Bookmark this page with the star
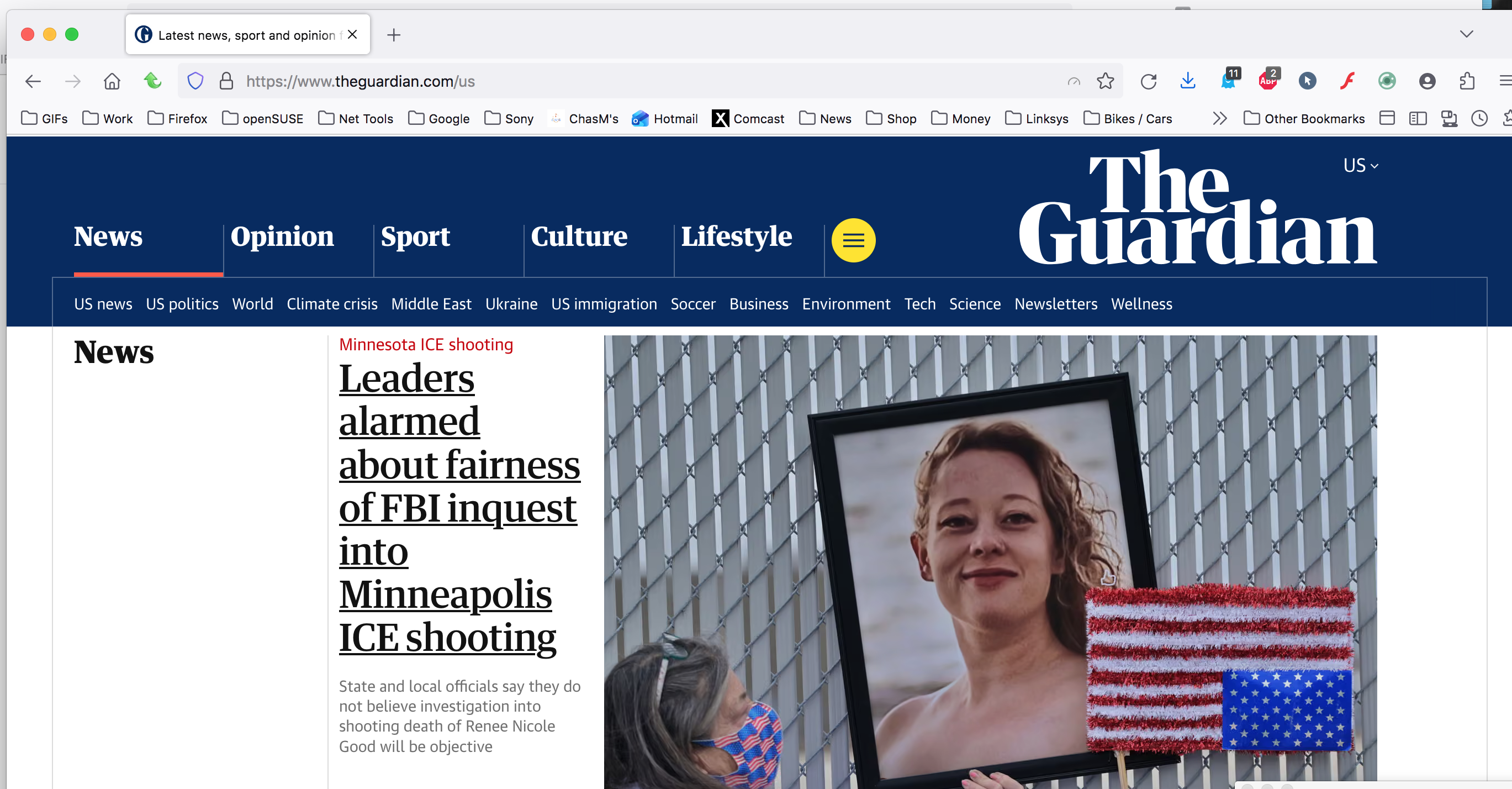The width and height of the screenshot is (1512, 789). tap(1105, 81)
